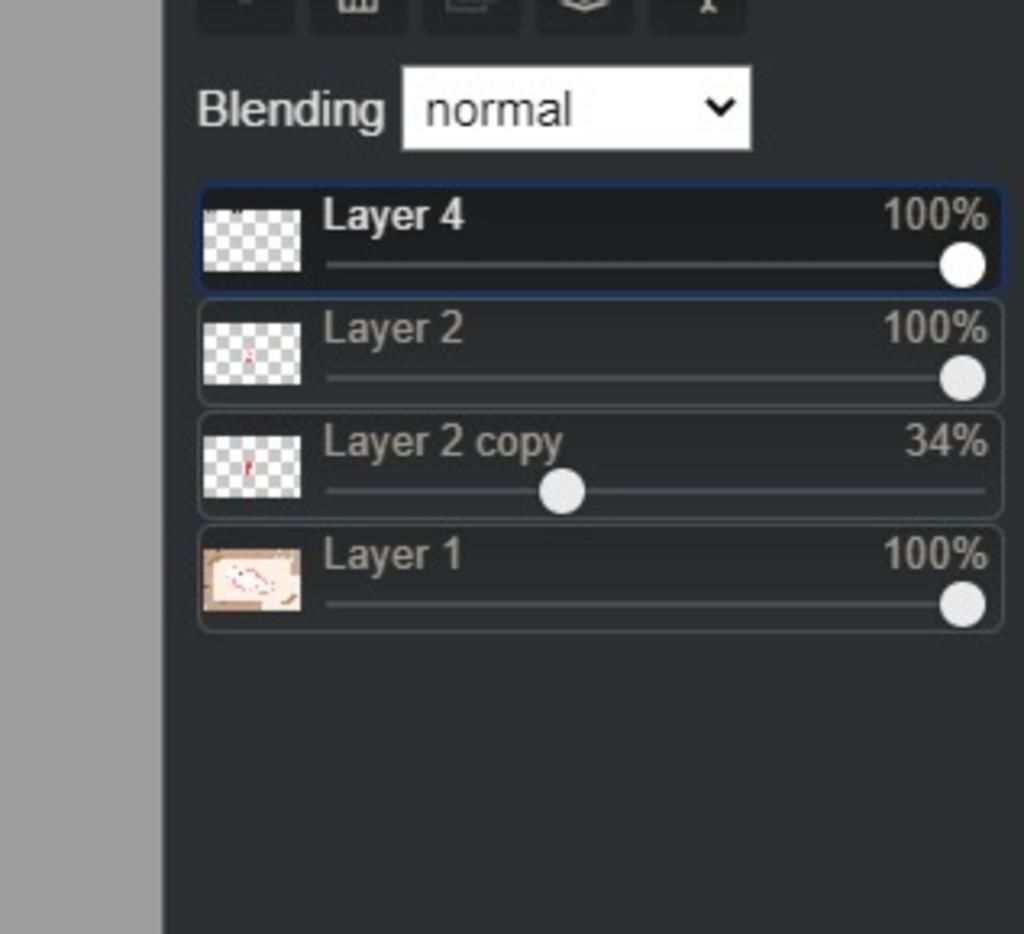The width and height of the screenshot is (1024, 934).
Task: Select Layer 1 in the layer list
Action: tap(600, 579)
